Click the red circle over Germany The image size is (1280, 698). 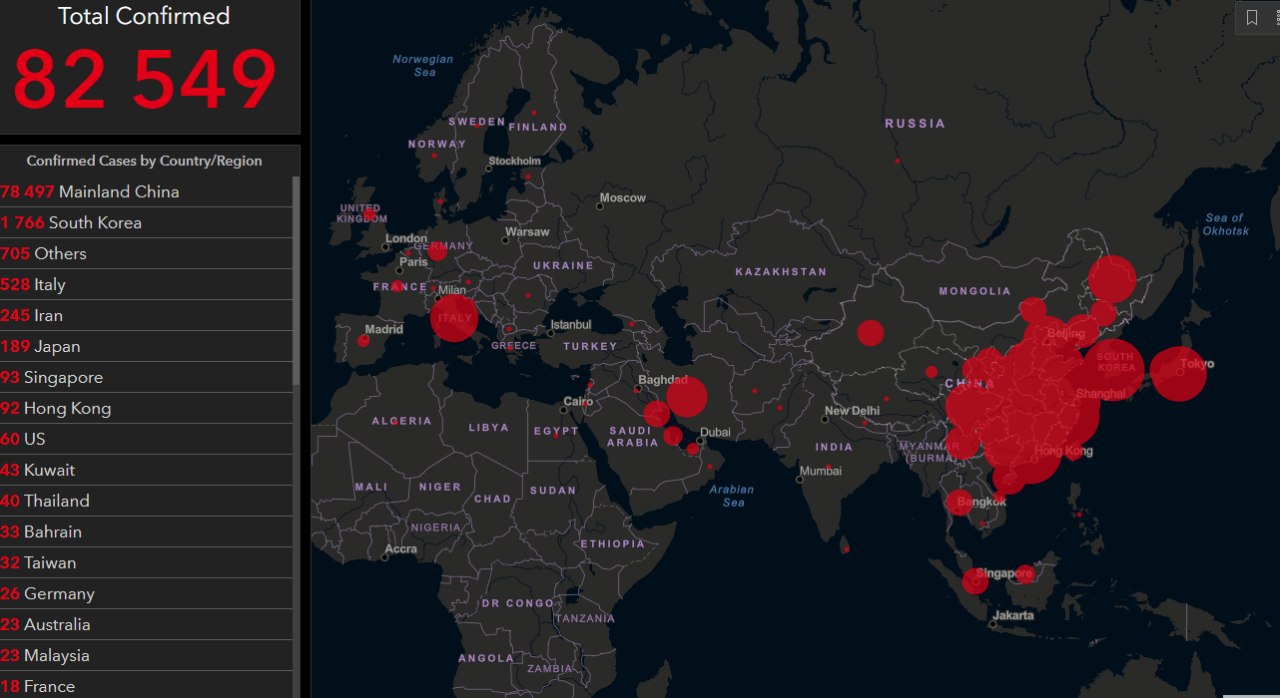click(437, 251)
